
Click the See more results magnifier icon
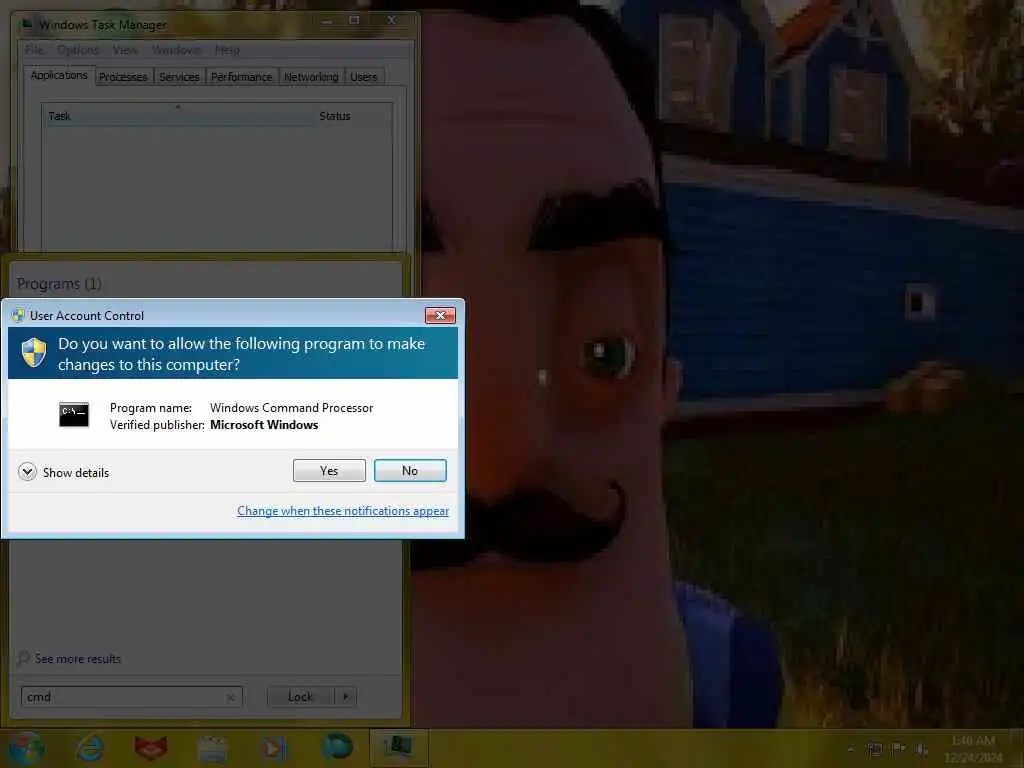pos(24,658)
